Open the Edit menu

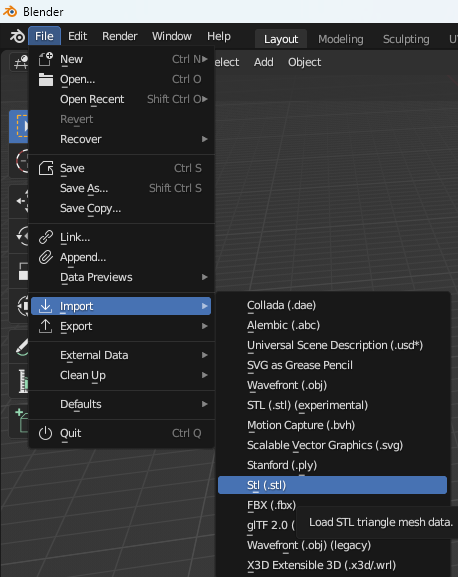point(78,36)
